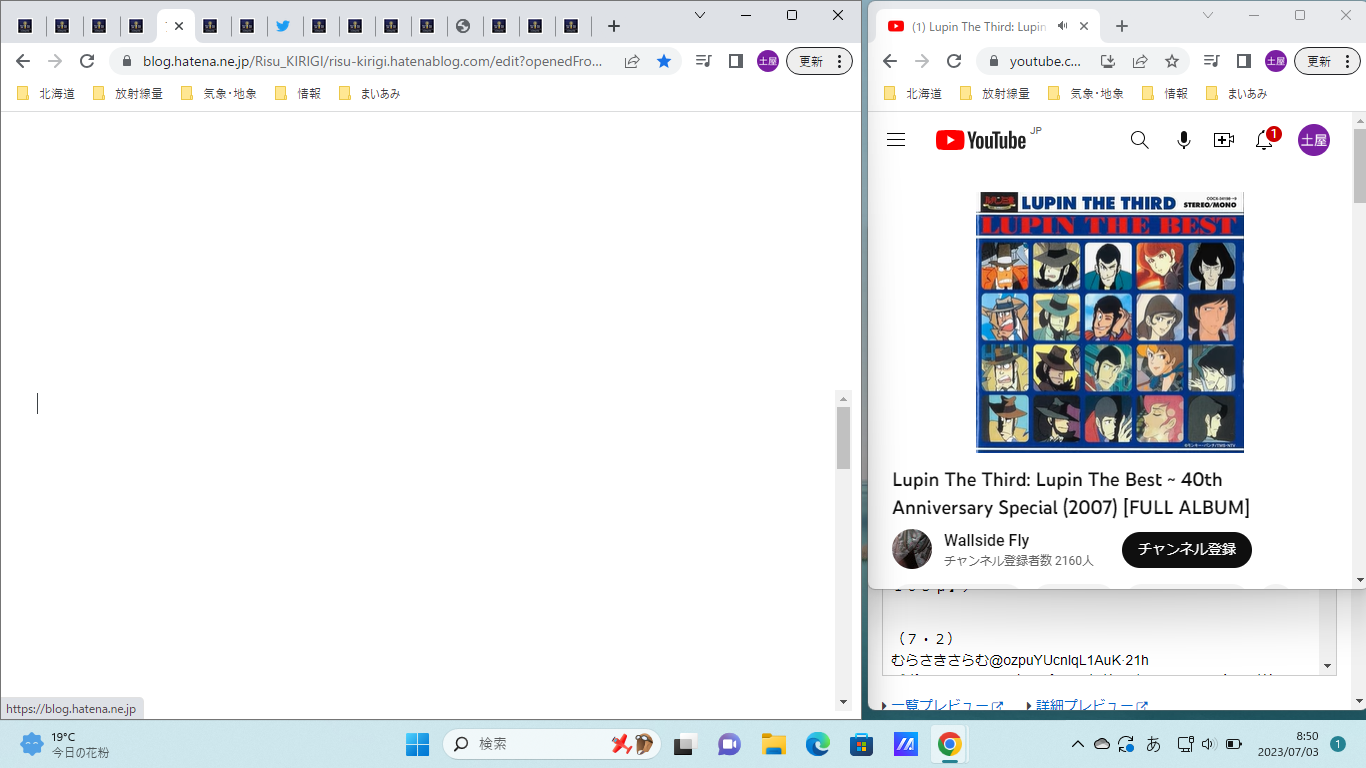
Task: Open the Wallside Fly channel avatar
Action: click(912, 549)
